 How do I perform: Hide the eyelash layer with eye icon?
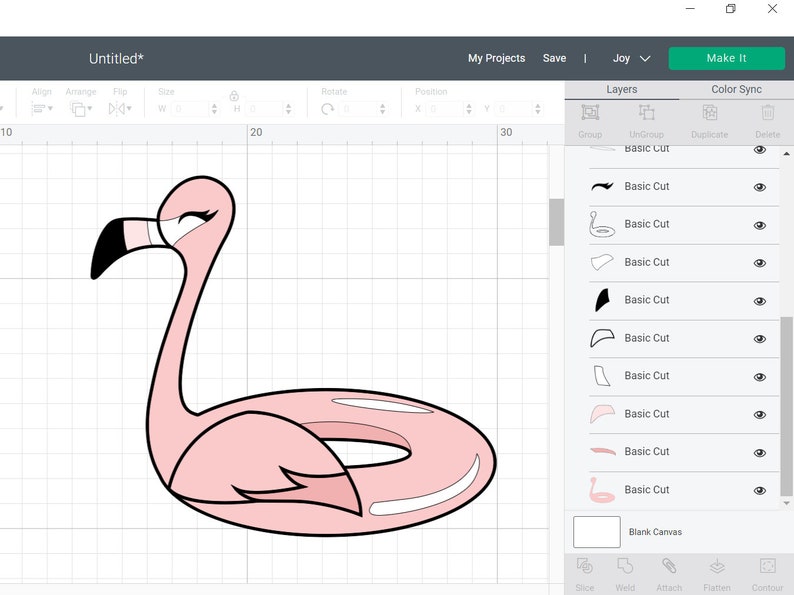(760, 187)
